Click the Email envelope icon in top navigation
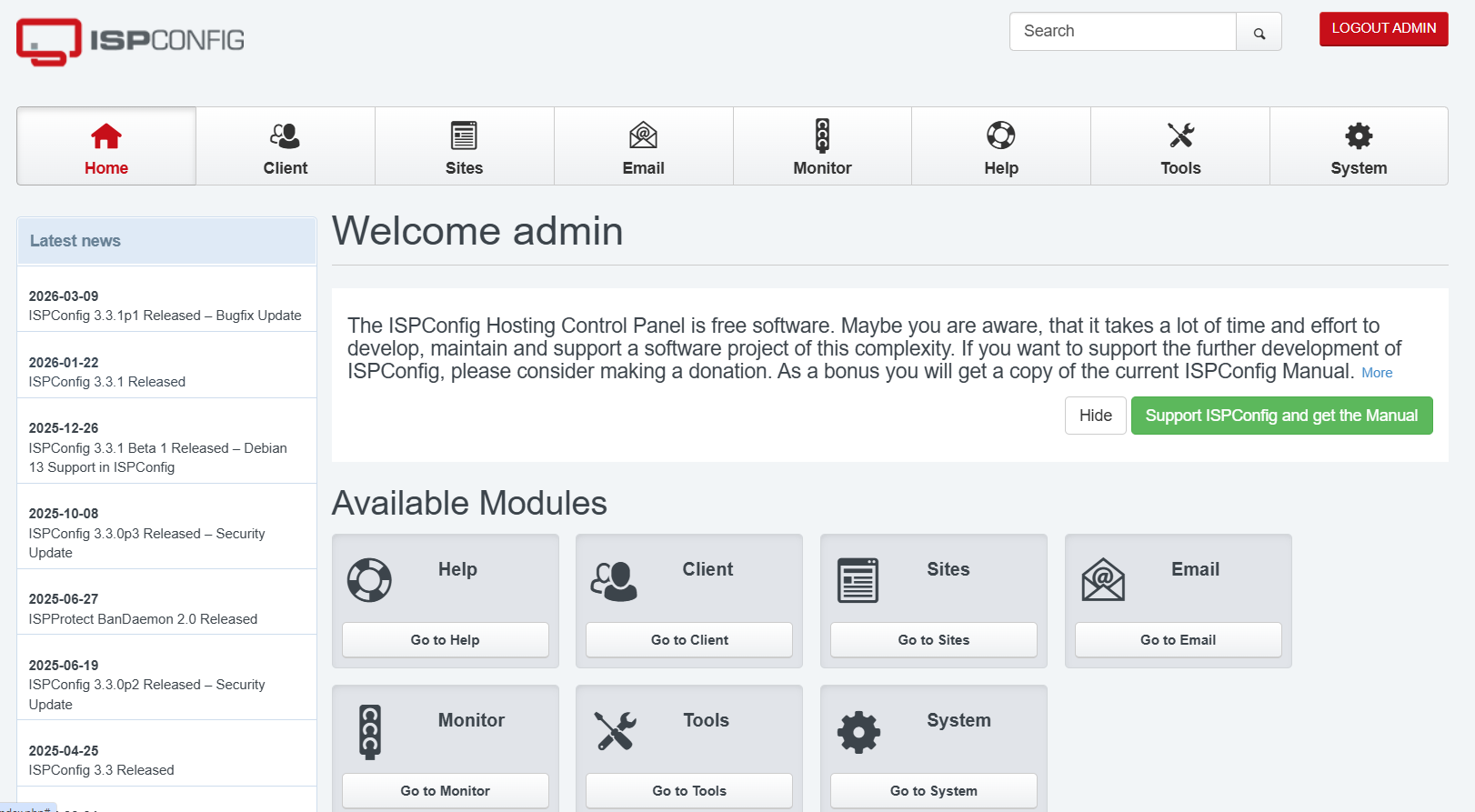The image size is (1475, 812). point(643,135)
